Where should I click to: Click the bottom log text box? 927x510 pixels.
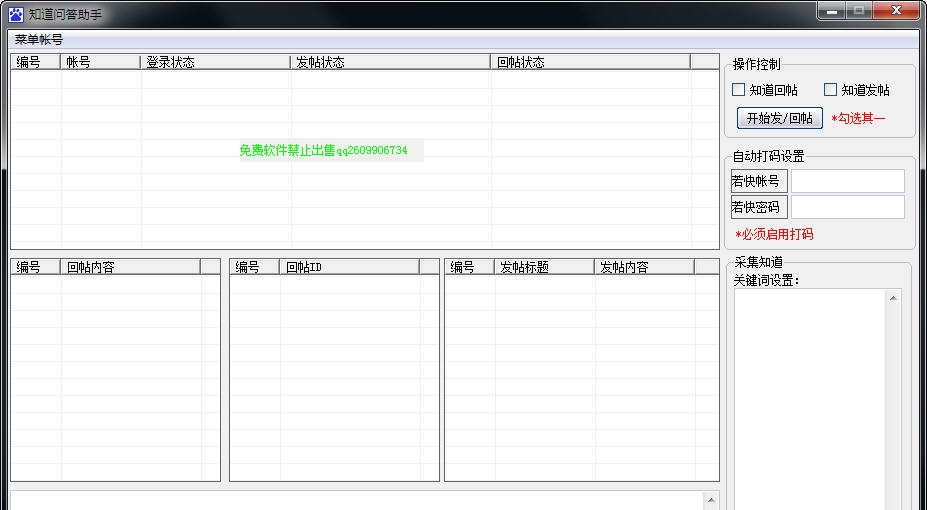(357, 501)
